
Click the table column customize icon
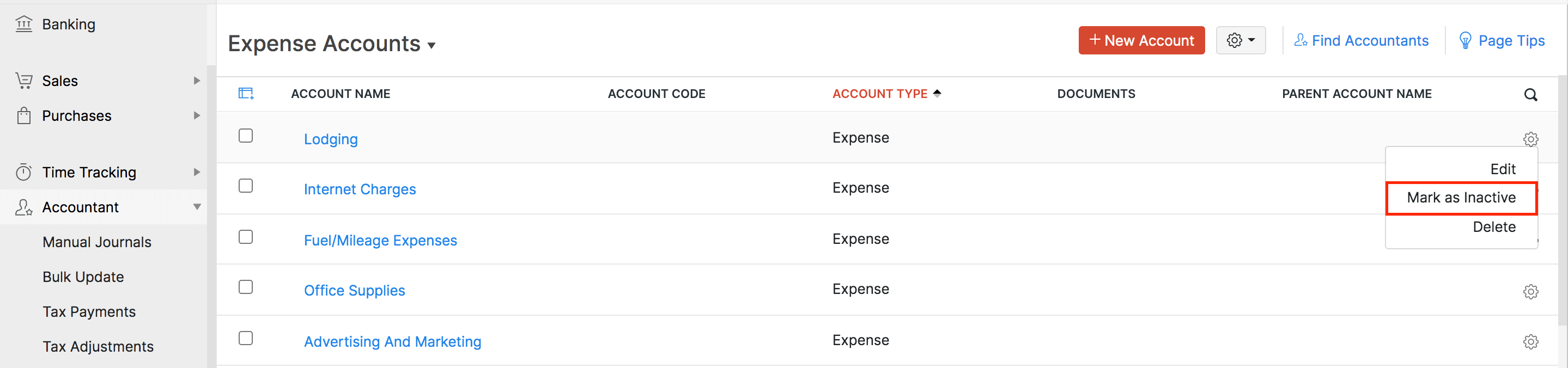click(x=246, y=94)
